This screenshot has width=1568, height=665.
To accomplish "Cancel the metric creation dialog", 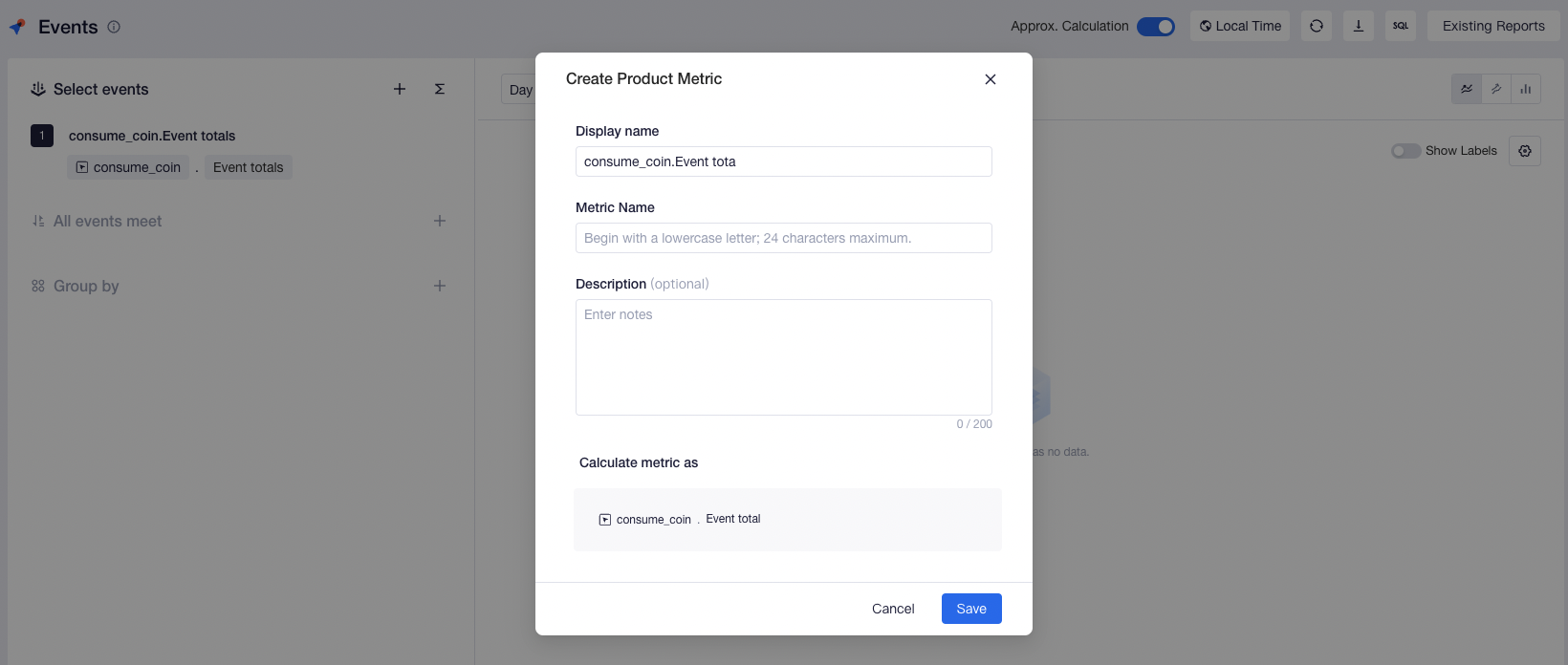I will 893,609.
